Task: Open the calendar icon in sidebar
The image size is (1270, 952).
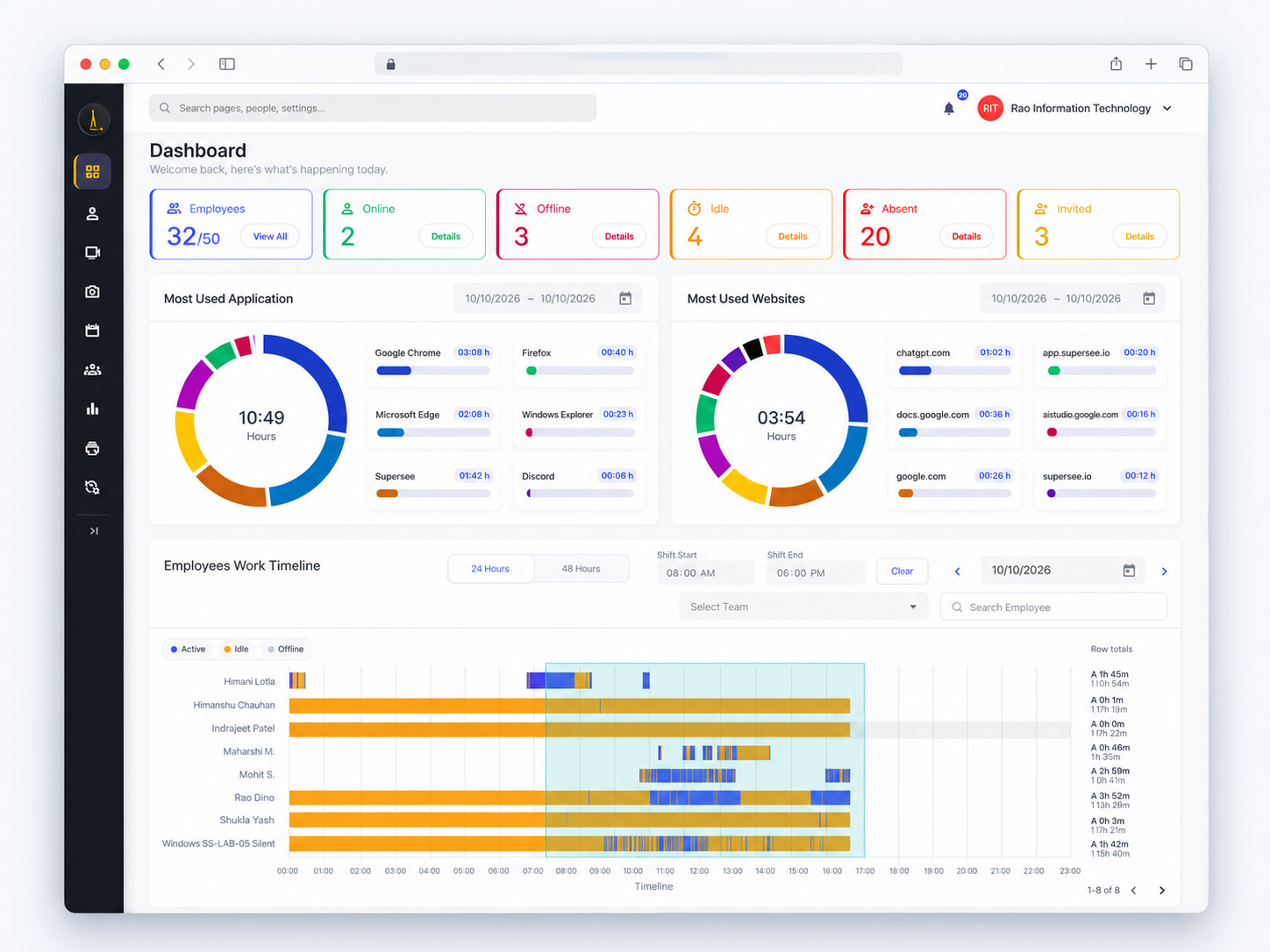Action: pyautogui.click(x=92, y=330)
